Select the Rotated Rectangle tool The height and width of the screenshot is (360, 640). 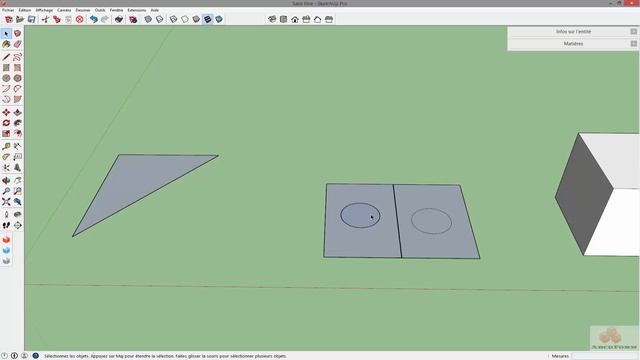[x=17, y=68]
